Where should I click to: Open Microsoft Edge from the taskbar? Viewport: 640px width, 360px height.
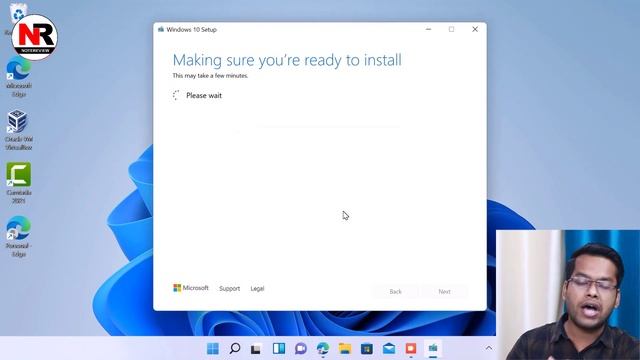tap(323, 349)
